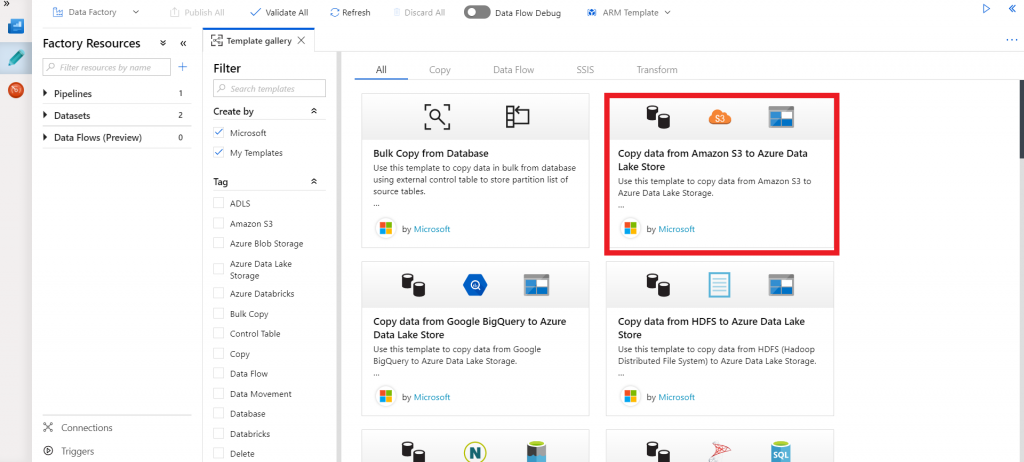Screen dimensions: 1024x462
Task: Check the Amazon S3 tag checkbox
Action: point(219,223)
